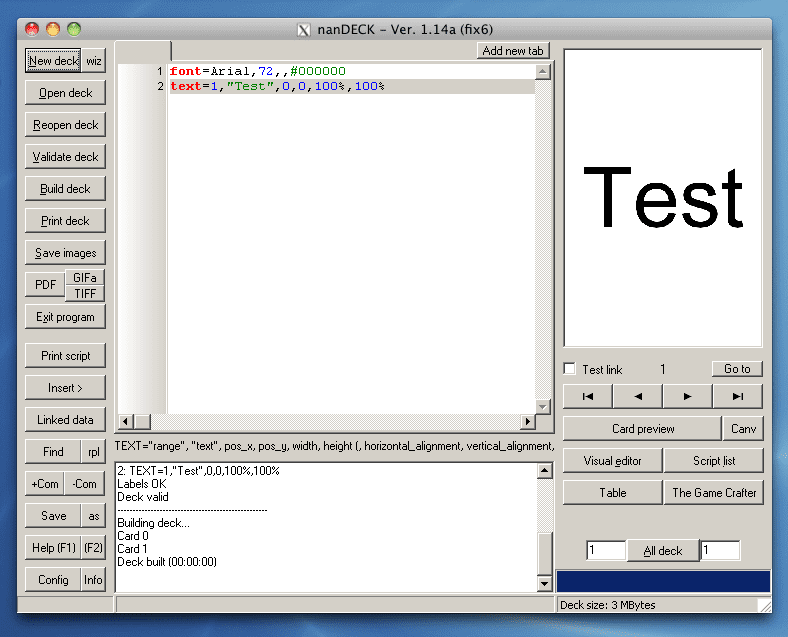This screenshot has width=788, height=637.
Task: Click the Save images button
Action: [65, 253]
